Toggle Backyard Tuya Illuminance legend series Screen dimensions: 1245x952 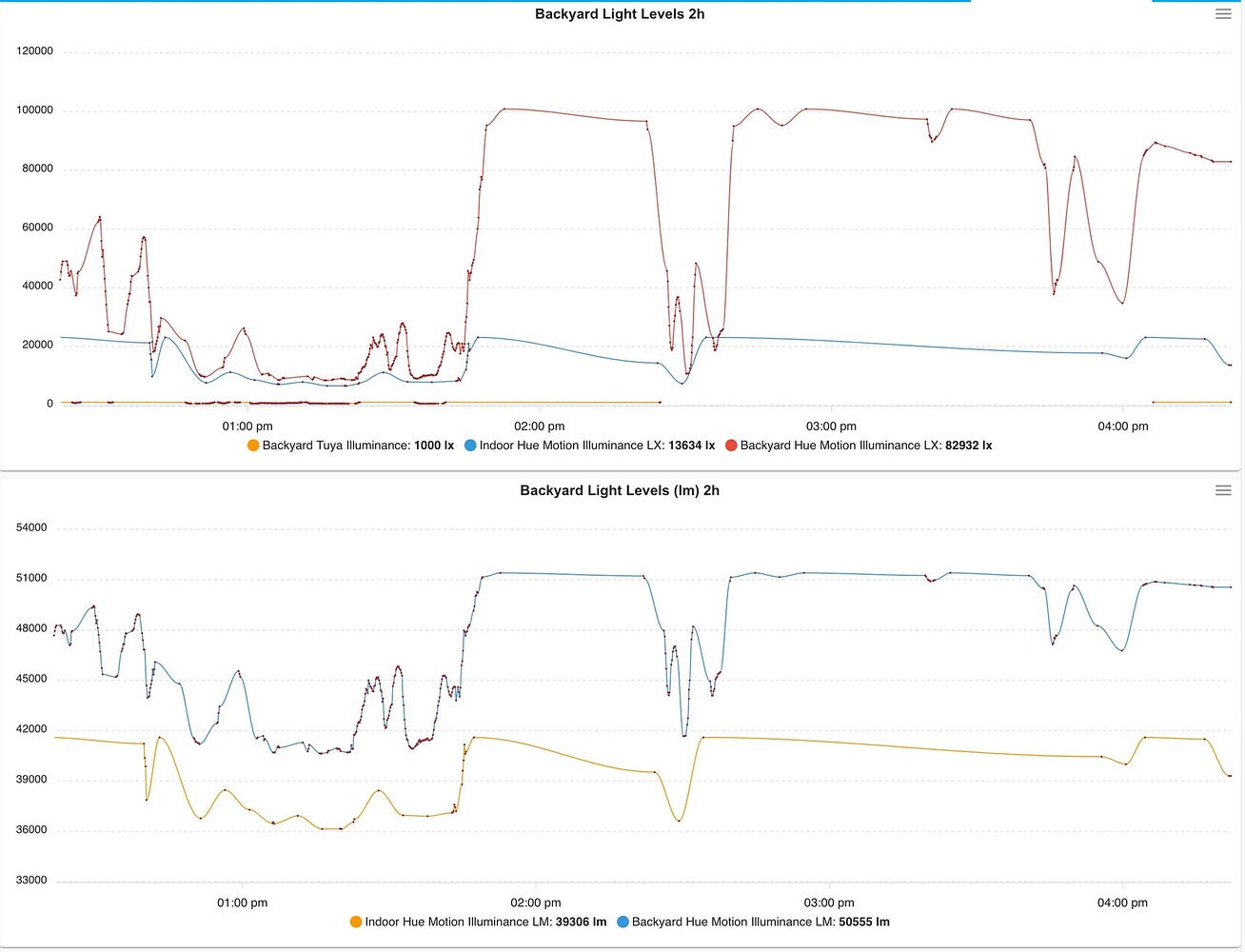pos(350,446)
